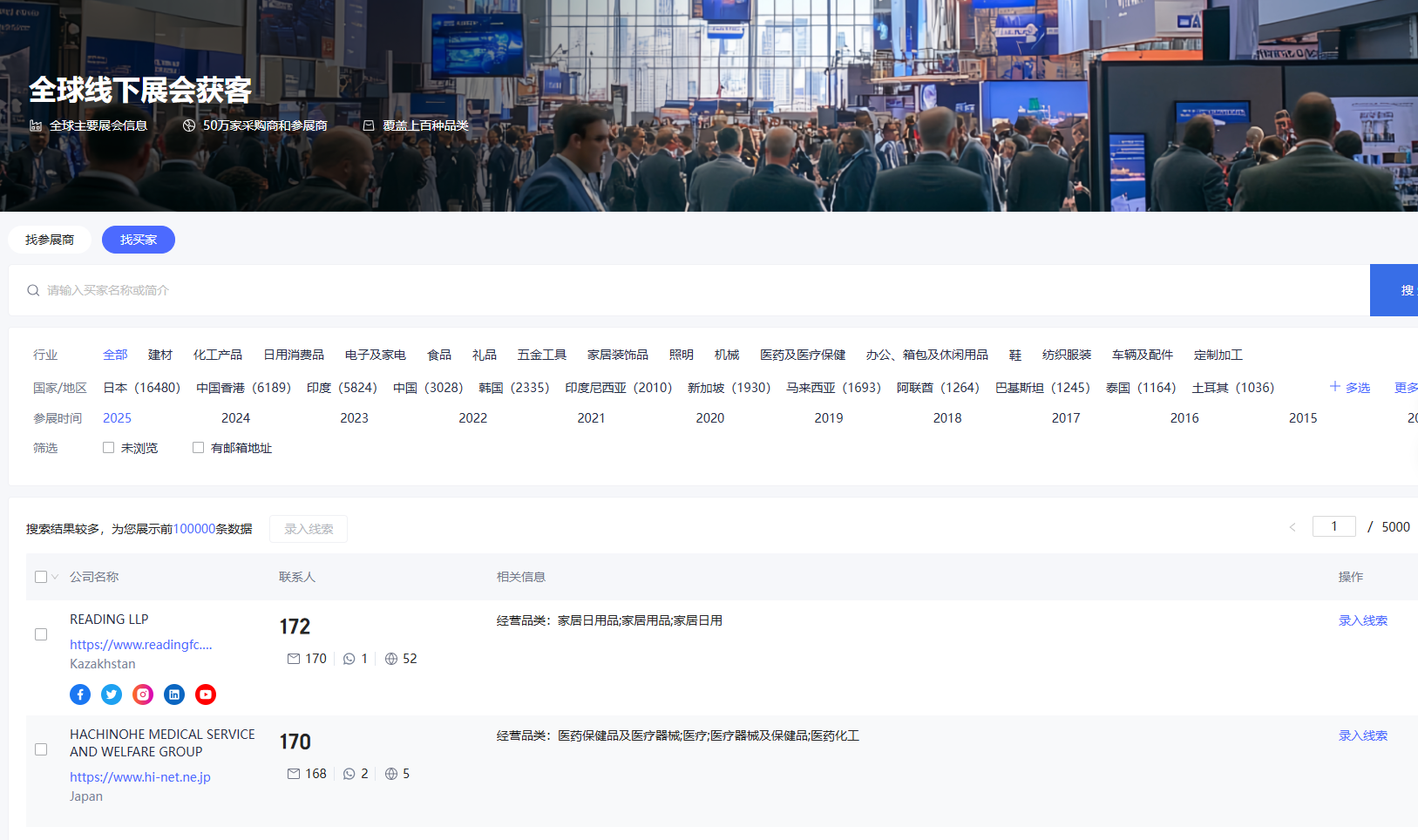Check the 有邮箱地址 filter

coord(198,447)
